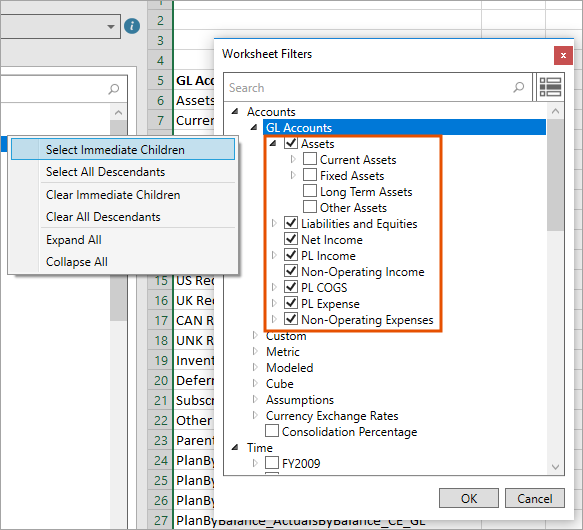Check the Current Assets checkbox

point(310,159)
